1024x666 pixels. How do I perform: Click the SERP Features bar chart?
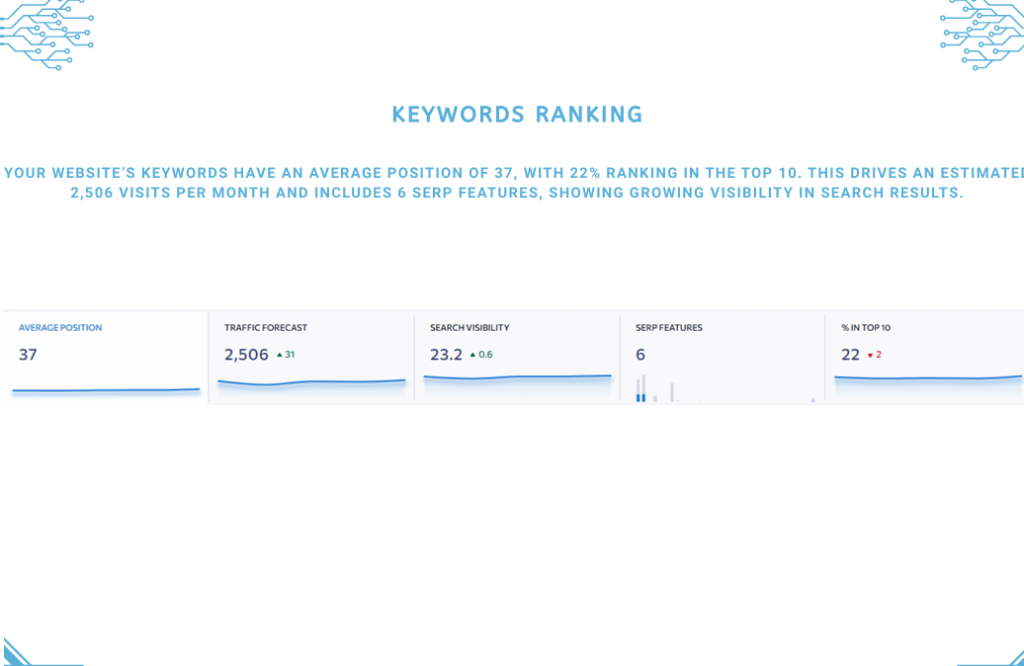725,388
